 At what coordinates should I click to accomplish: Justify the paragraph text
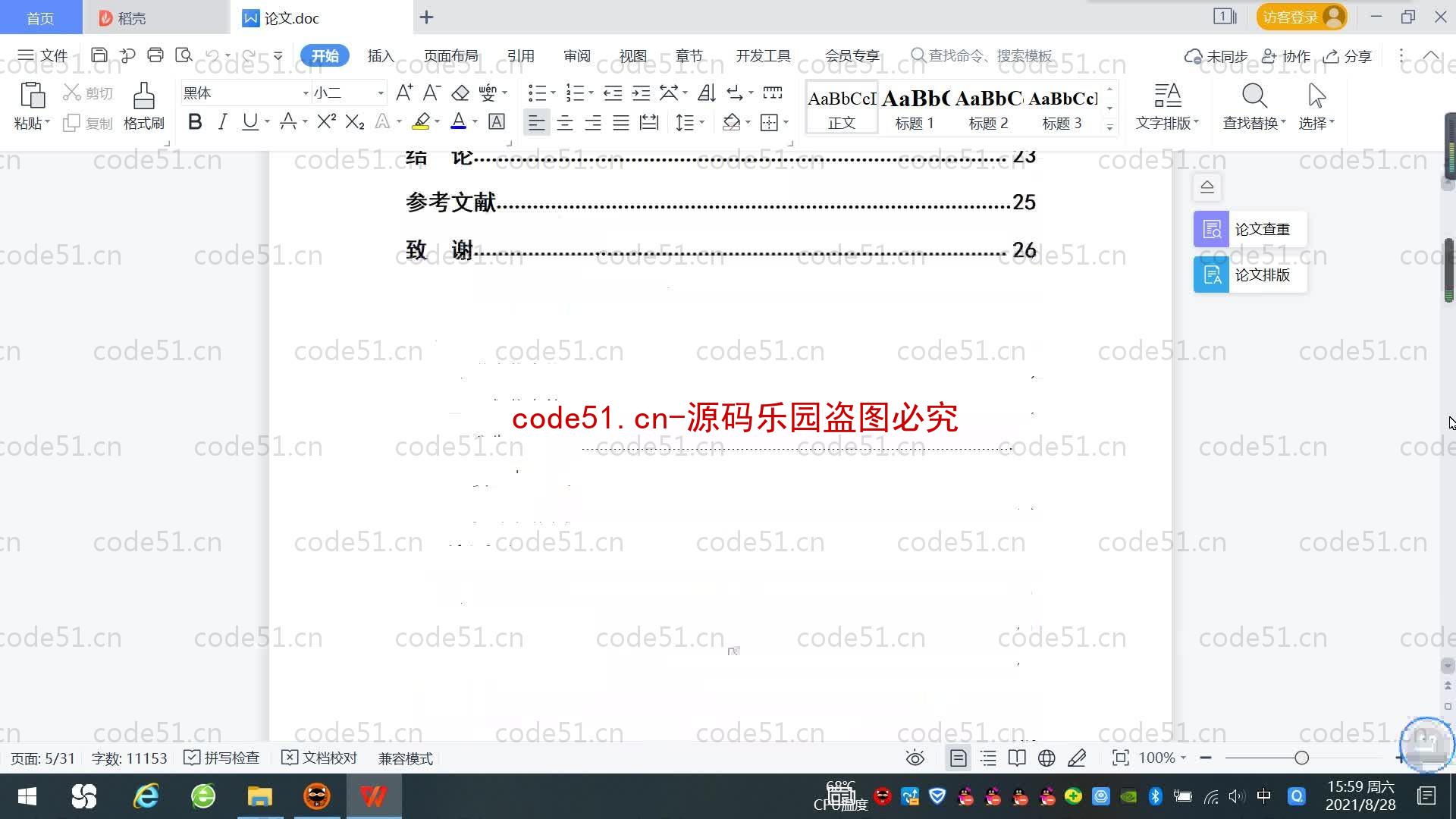coord(620,122)
